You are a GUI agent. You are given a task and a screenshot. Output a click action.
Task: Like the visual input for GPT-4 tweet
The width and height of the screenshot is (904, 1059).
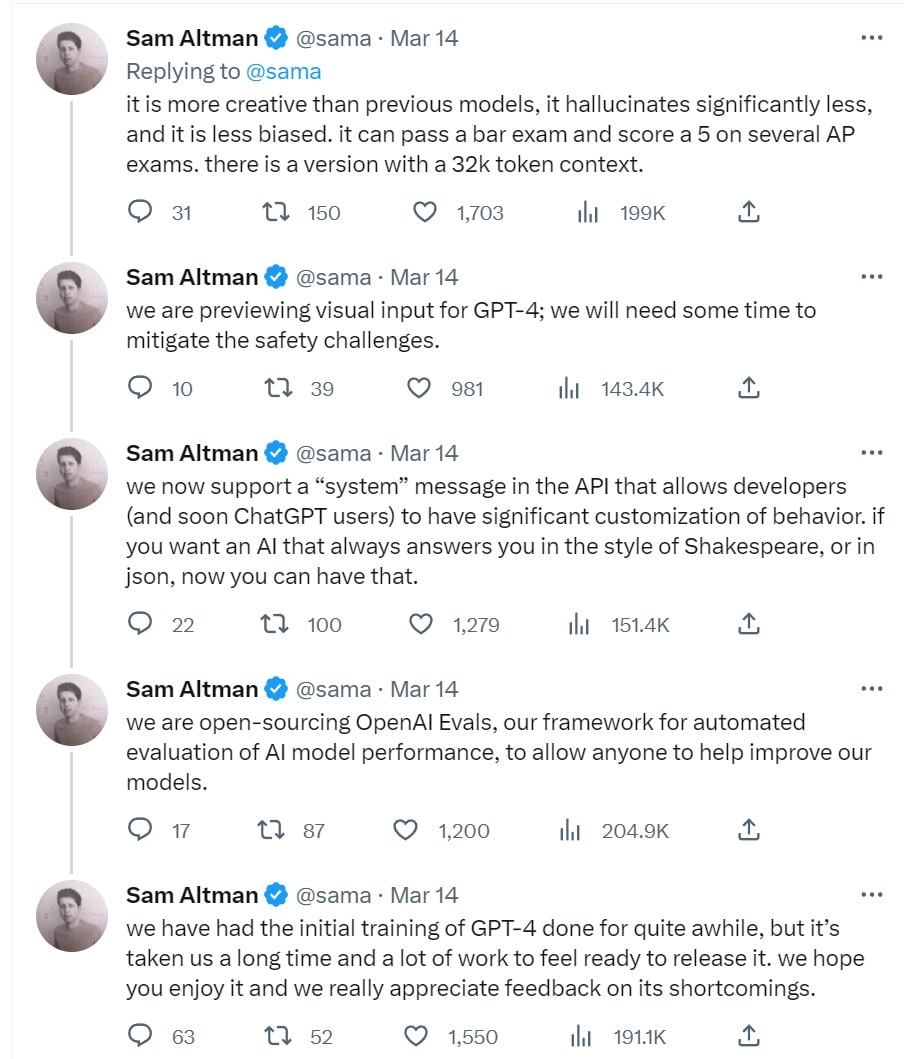419,388
